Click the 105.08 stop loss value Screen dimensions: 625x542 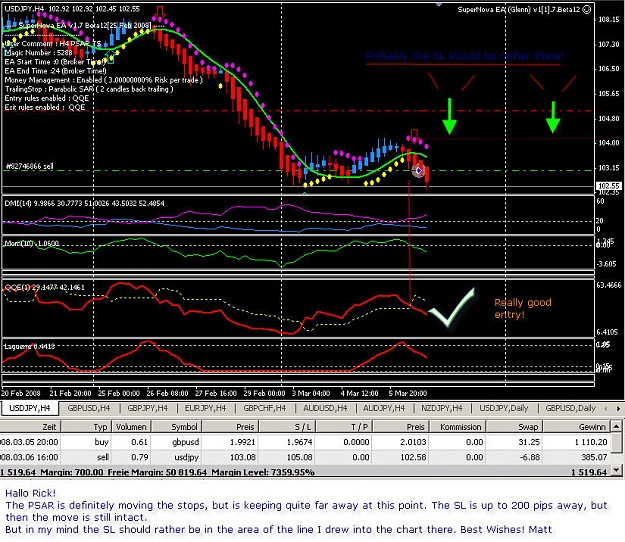coord(300,457)
